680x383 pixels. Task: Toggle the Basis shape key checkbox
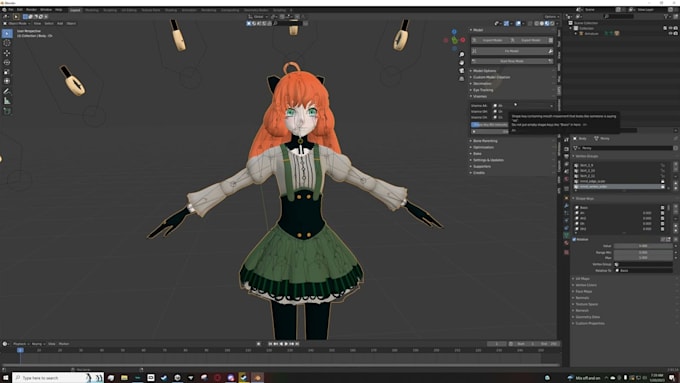(x=662, y=208)
